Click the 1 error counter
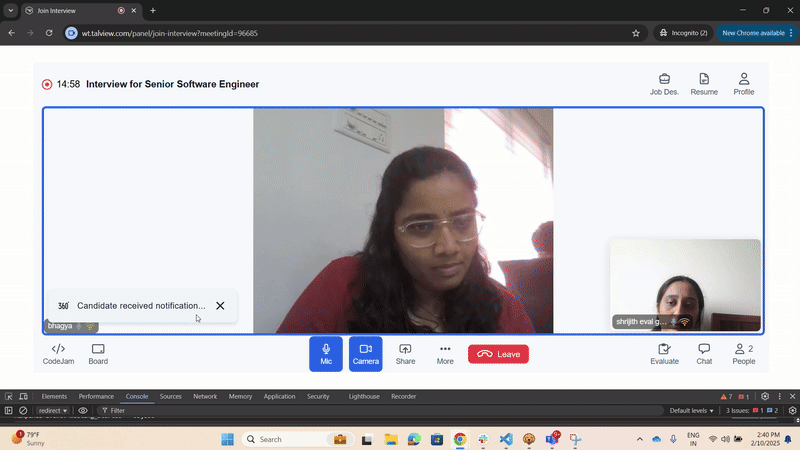This screenshot has width=800, height=450. point(744,396)
